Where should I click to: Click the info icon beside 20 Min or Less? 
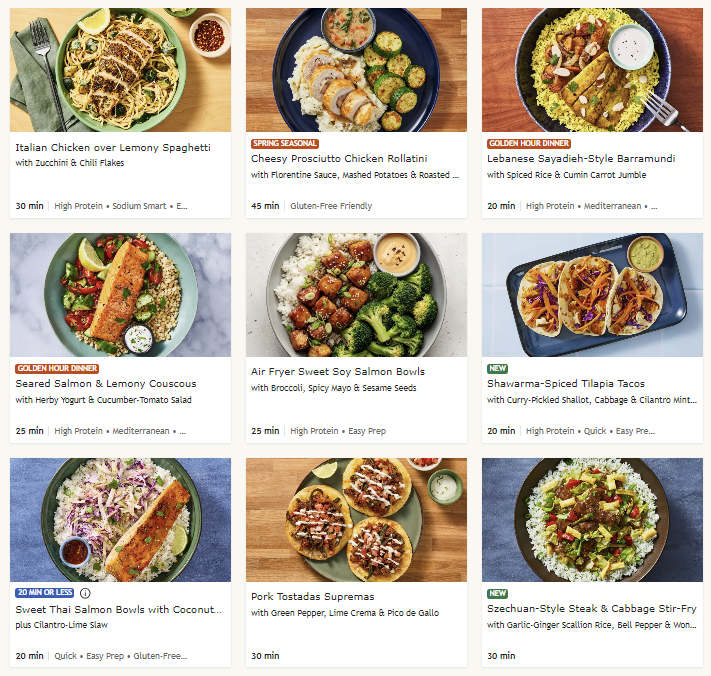click(x=84, y=593)
